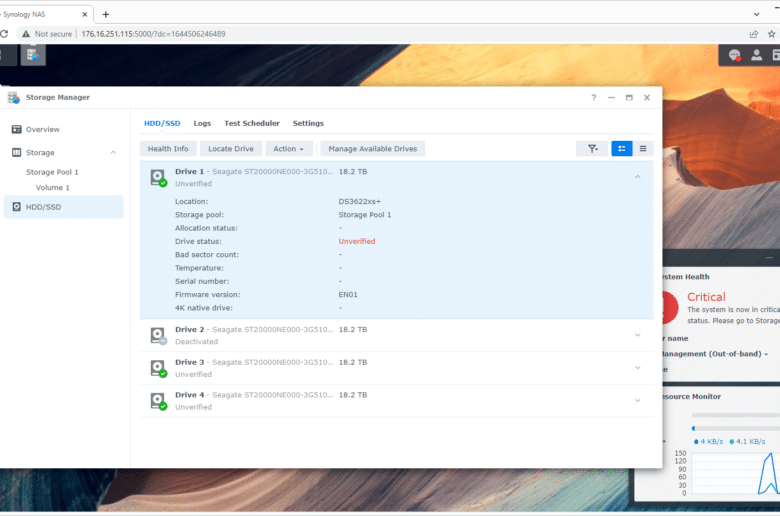
Task: Collapse the Storage sidebar section chevron
Action: pyautogui.click(x=113, y=153)
